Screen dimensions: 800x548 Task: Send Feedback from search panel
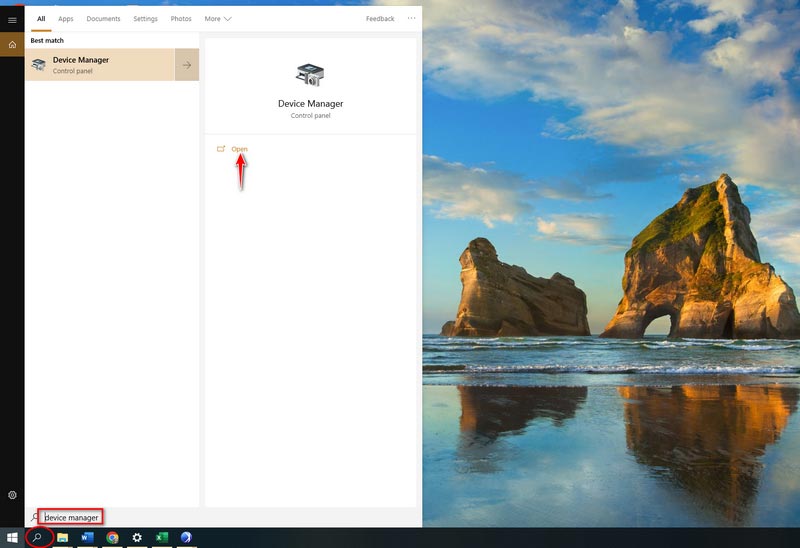(x=380, y=19)
